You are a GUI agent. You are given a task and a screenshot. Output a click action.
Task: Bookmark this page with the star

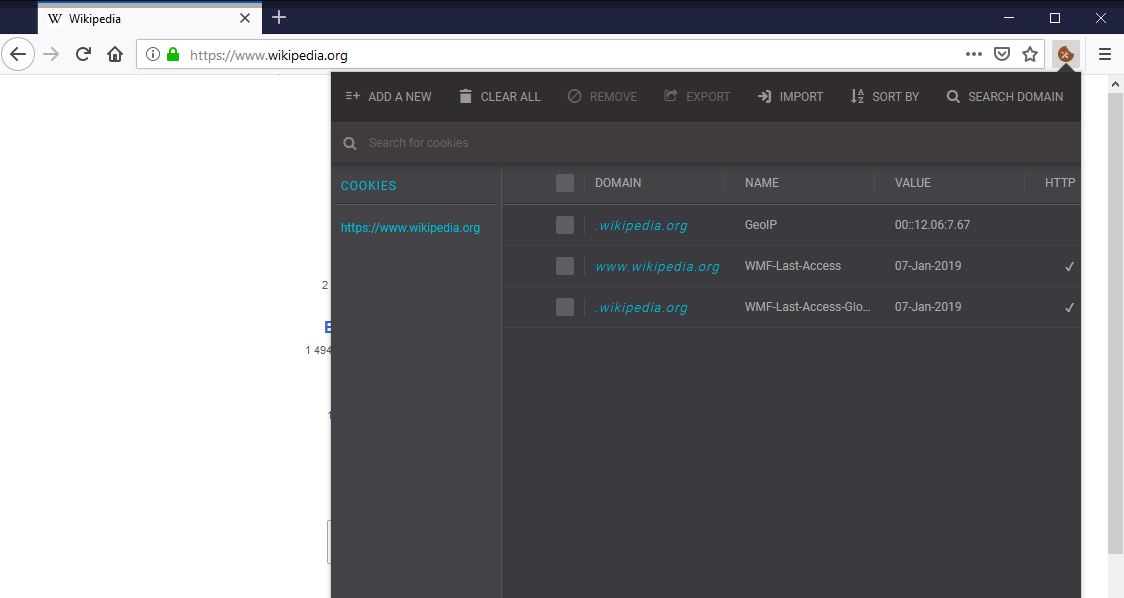[x=1030, y=54]
